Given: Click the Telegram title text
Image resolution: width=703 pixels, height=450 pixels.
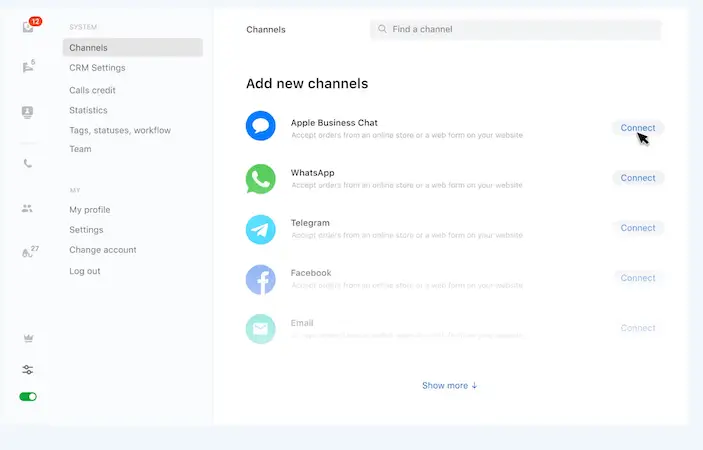Looking at the screenshot, I should coord(310,223).
